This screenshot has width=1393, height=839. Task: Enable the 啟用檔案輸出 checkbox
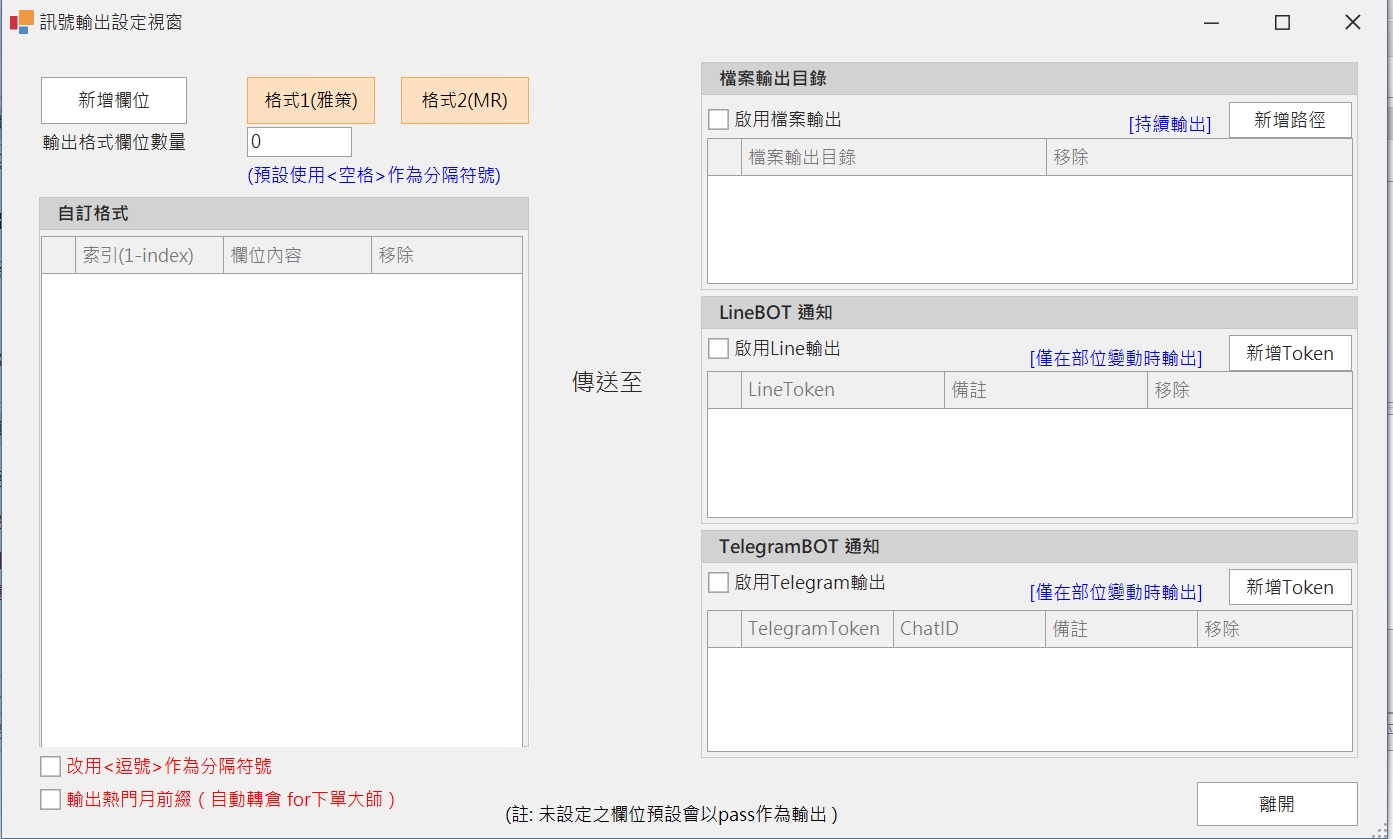(x=718, y=120)
